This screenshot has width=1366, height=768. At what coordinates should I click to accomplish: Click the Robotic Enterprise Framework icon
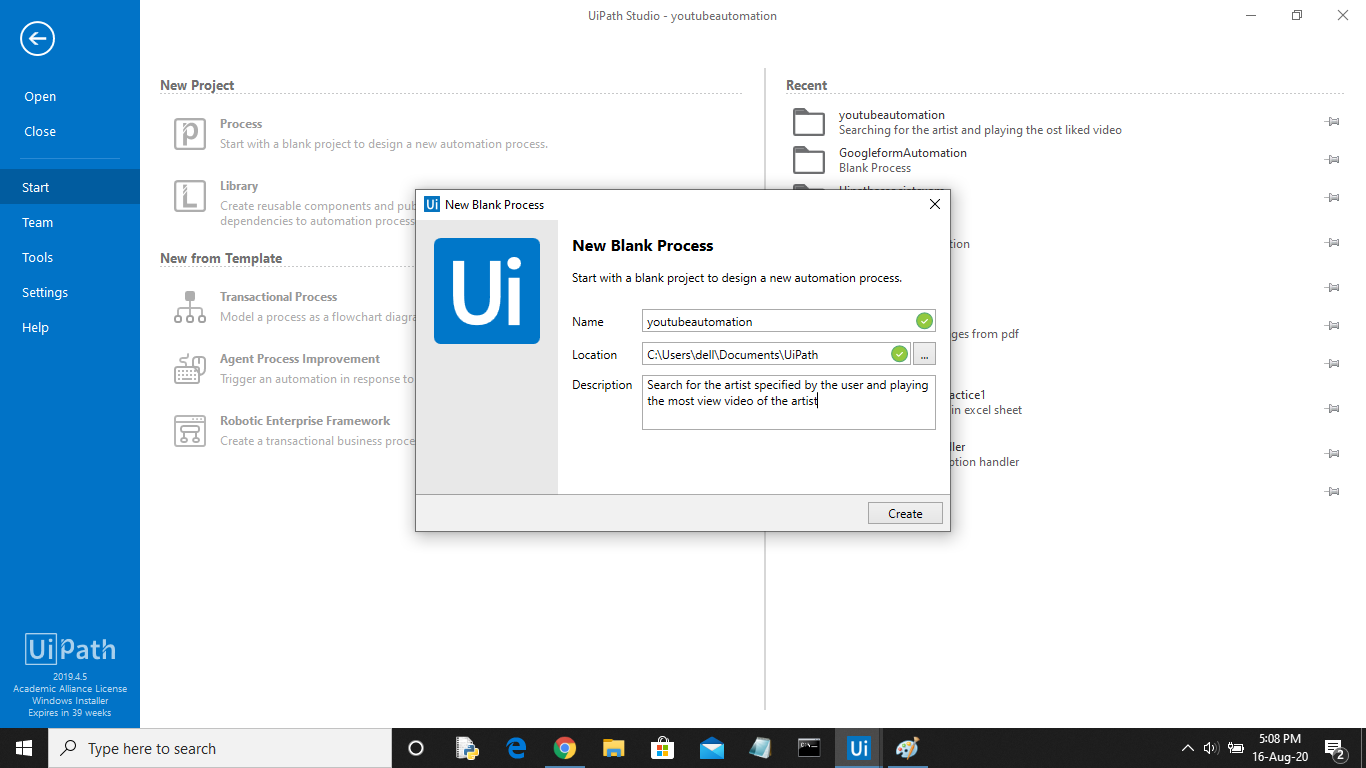point(190,431)
